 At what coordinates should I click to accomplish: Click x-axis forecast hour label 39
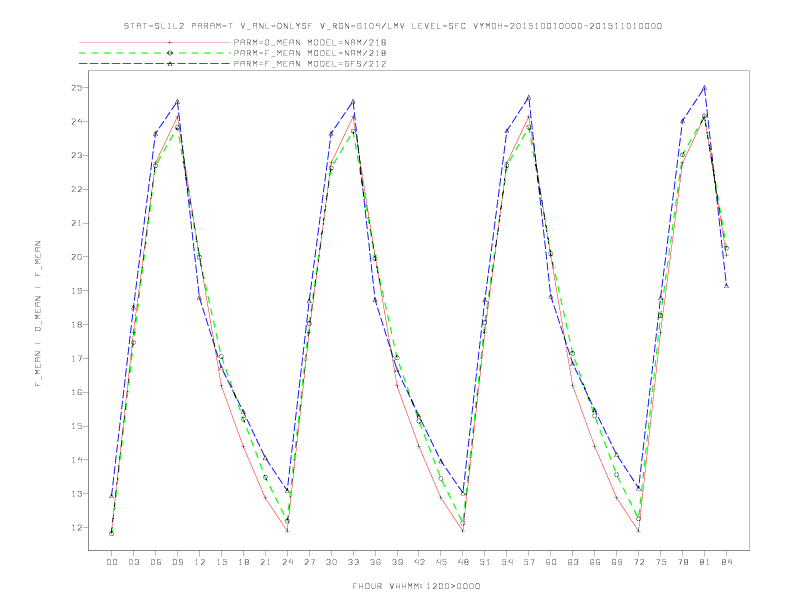pyautogui.click(x=397, y=562)
